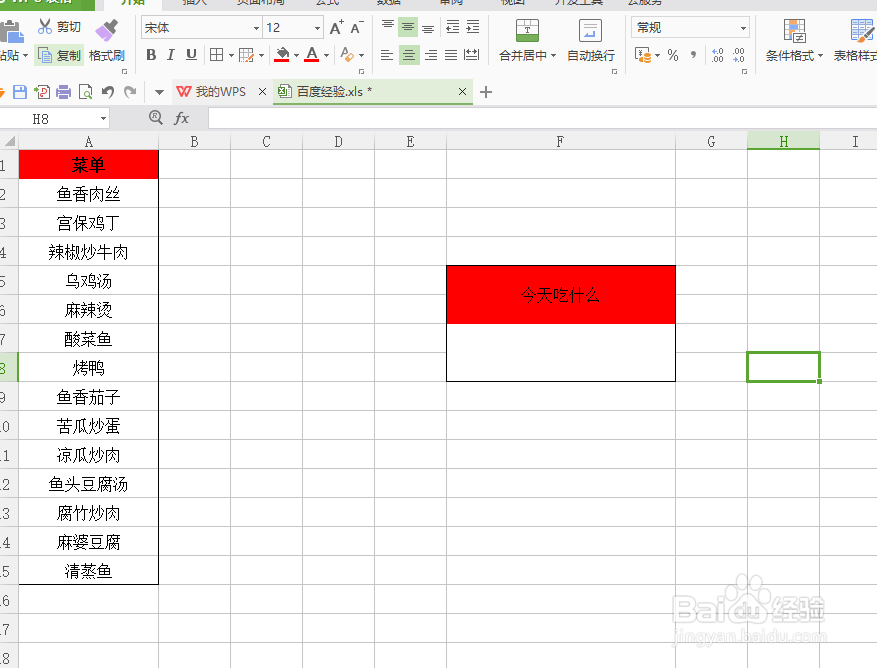Click the Print icon
Image resolution: width=877 pixels, height=668 pixels.
point(63,92)
